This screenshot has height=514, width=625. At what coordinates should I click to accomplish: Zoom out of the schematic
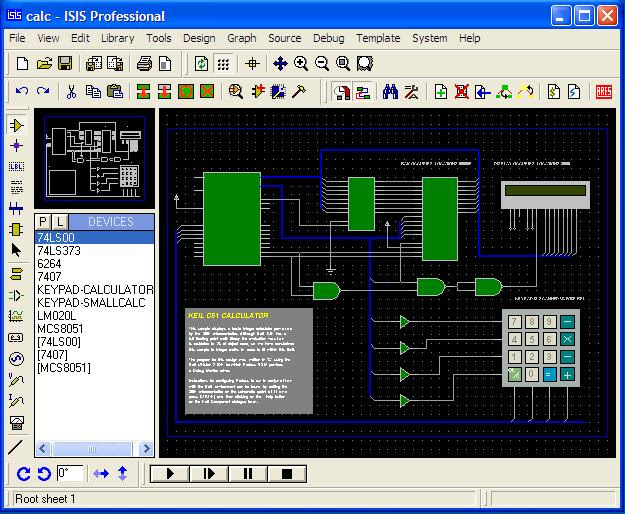pos(322,64)
